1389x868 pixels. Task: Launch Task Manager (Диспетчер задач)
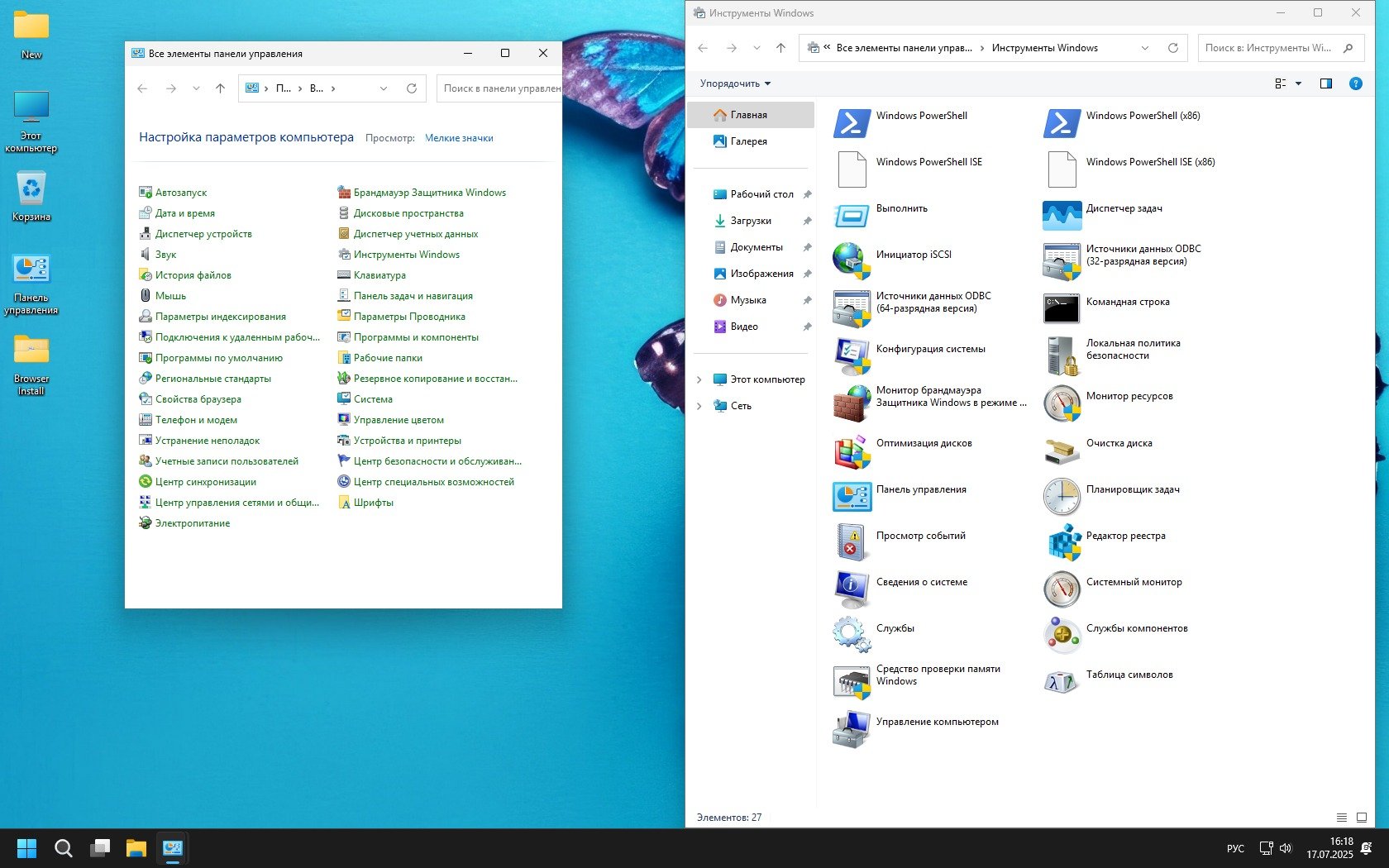coord(1062,216)
